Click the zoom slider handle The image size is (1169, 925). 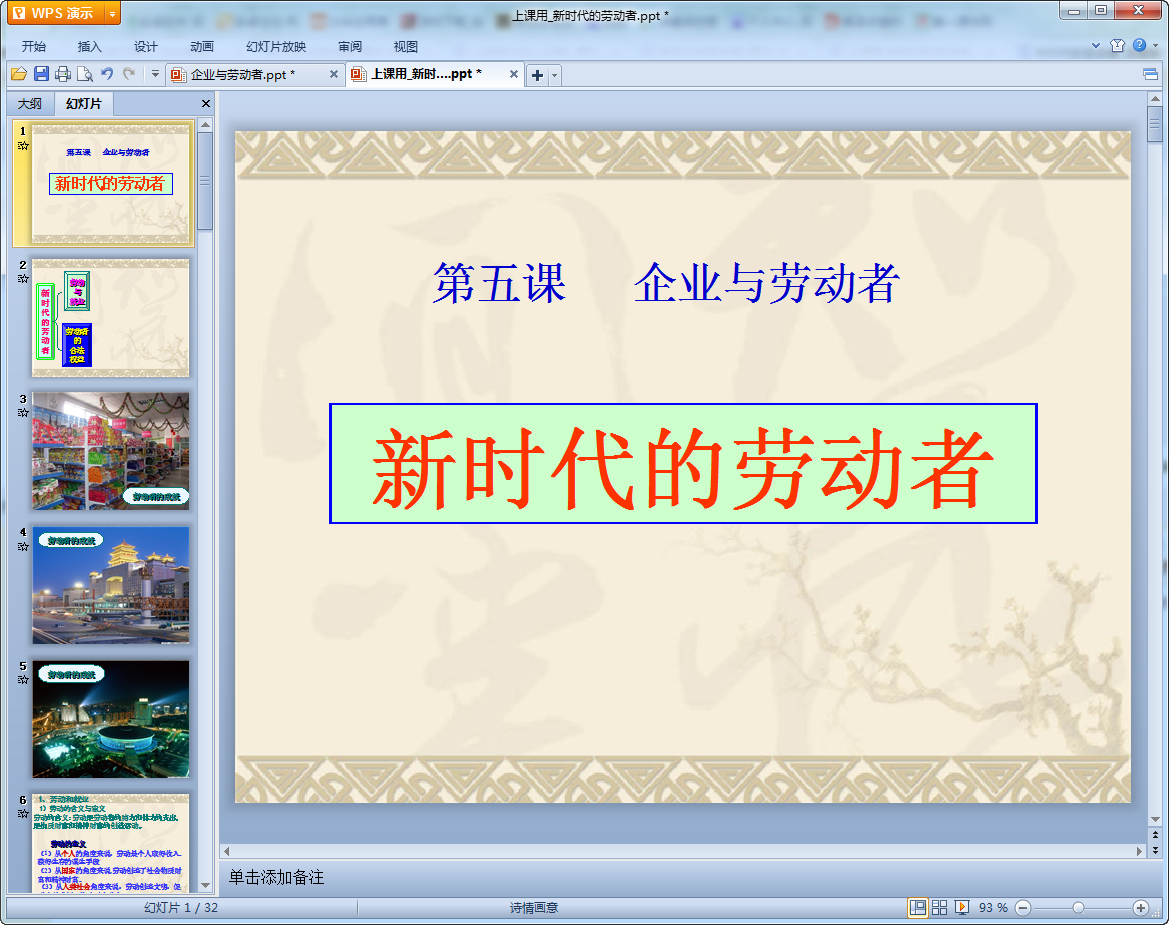tap(1078, 907)
